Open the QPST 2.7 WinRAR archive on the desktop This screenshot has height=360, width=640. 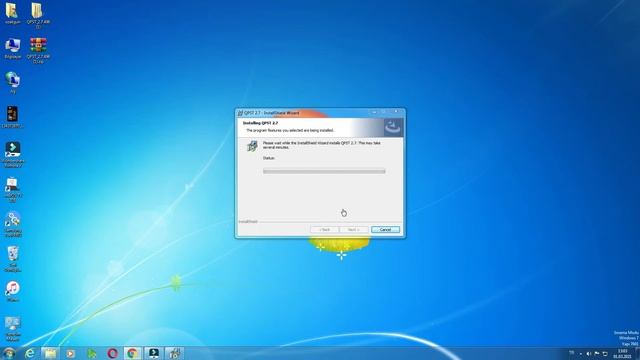pos(38,50)
